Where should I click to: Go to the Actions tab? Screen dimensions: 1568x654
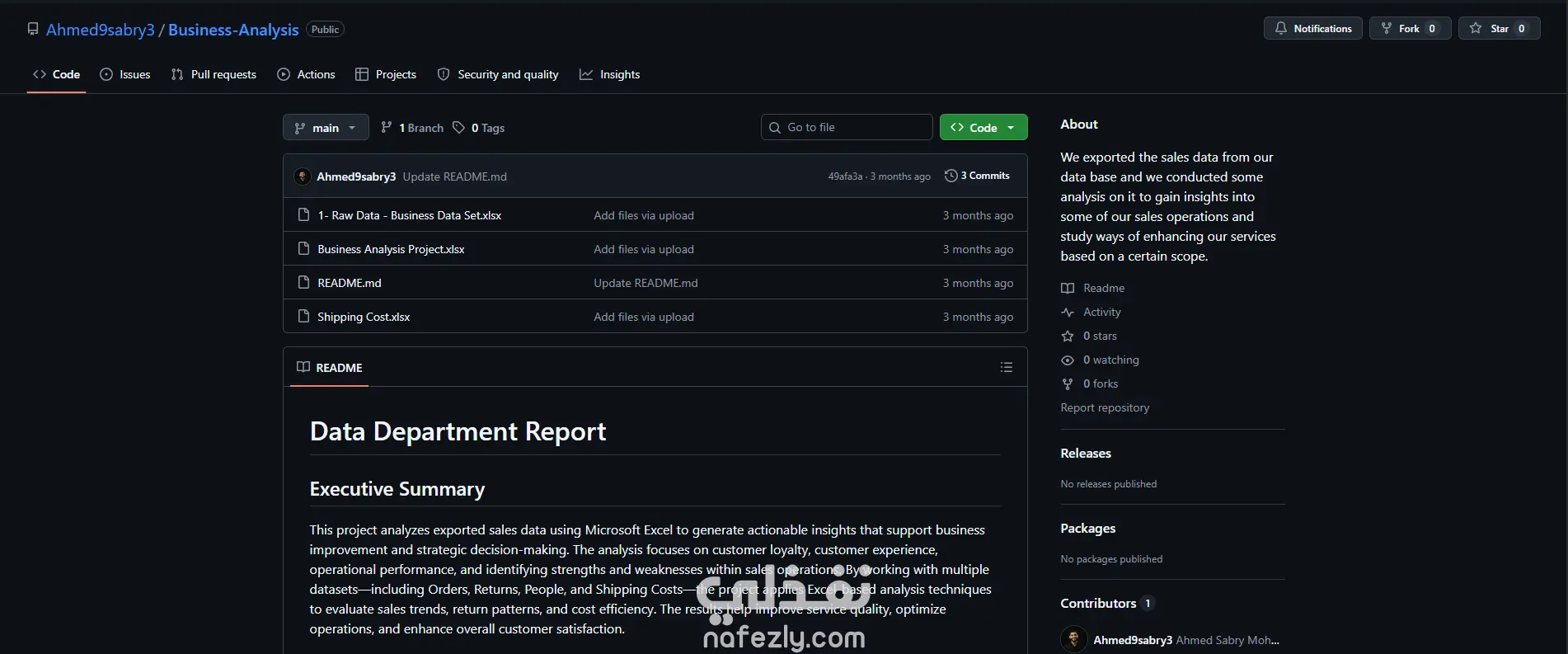[x=306, y=74]
